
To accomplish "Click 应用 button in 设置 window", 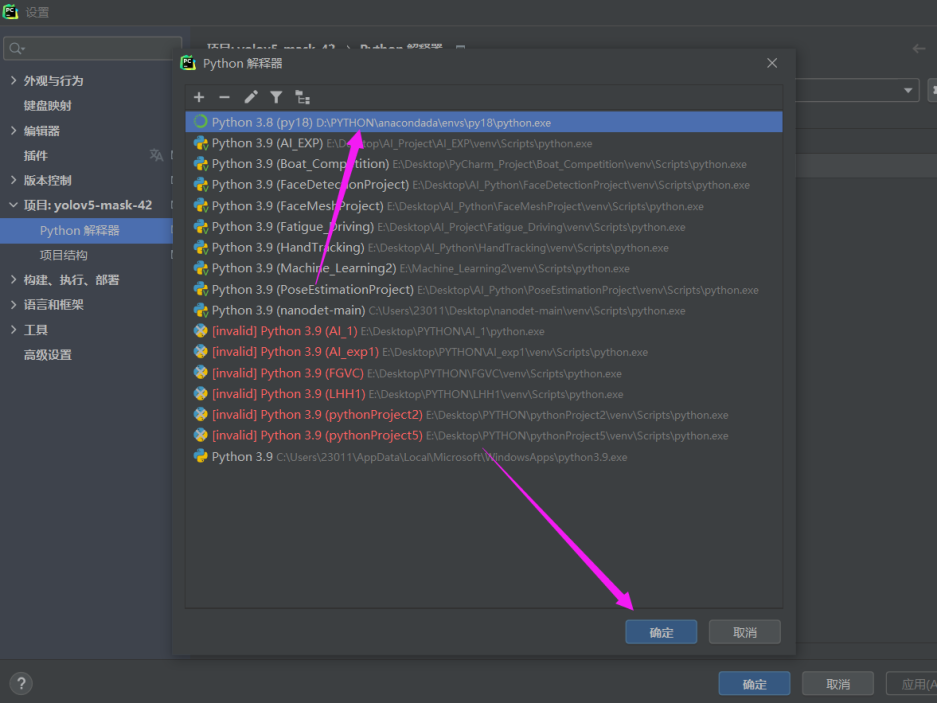I will pyautogui.click(x=911, y=683).
